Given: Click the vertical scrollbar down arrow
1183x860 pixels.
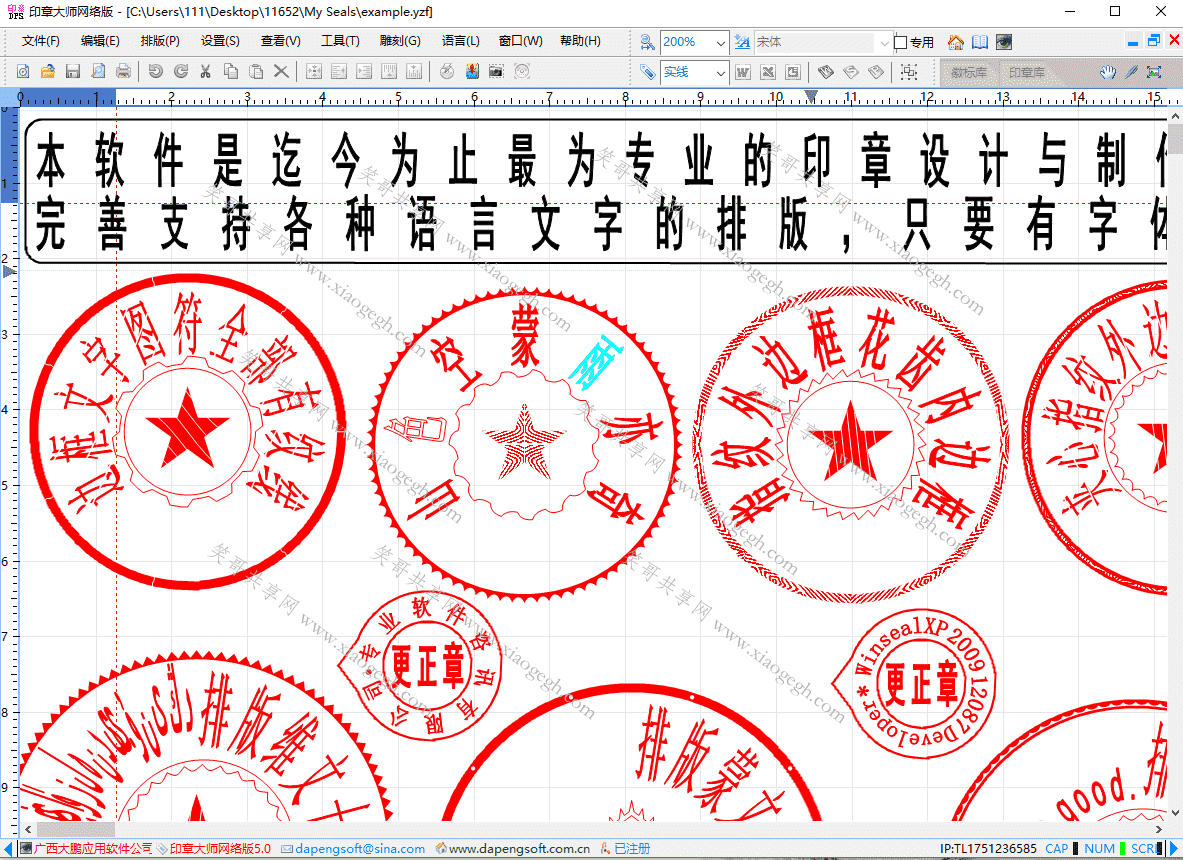Looking at the screenshot, I should (1175, 813).
